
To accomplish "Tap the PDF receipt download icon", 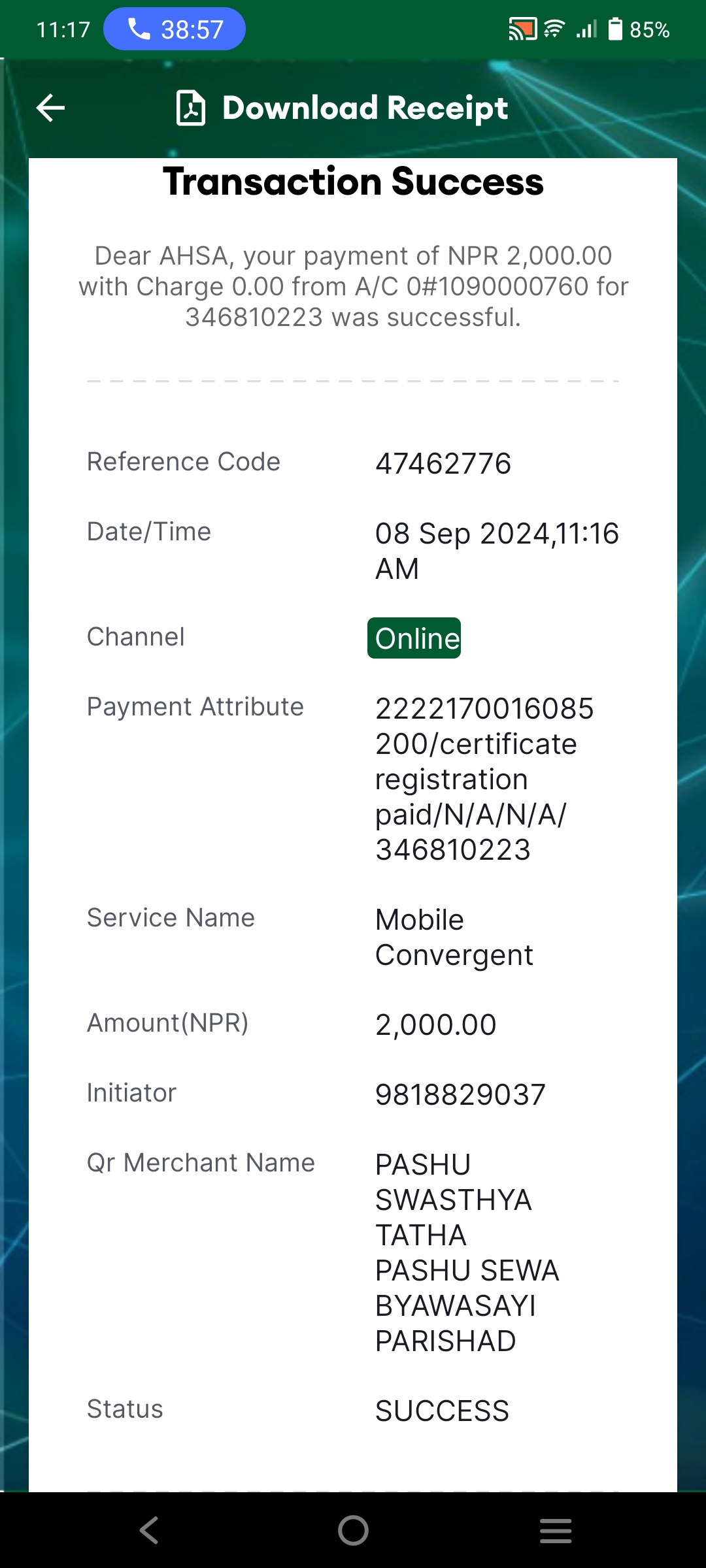I will [191, 108].
